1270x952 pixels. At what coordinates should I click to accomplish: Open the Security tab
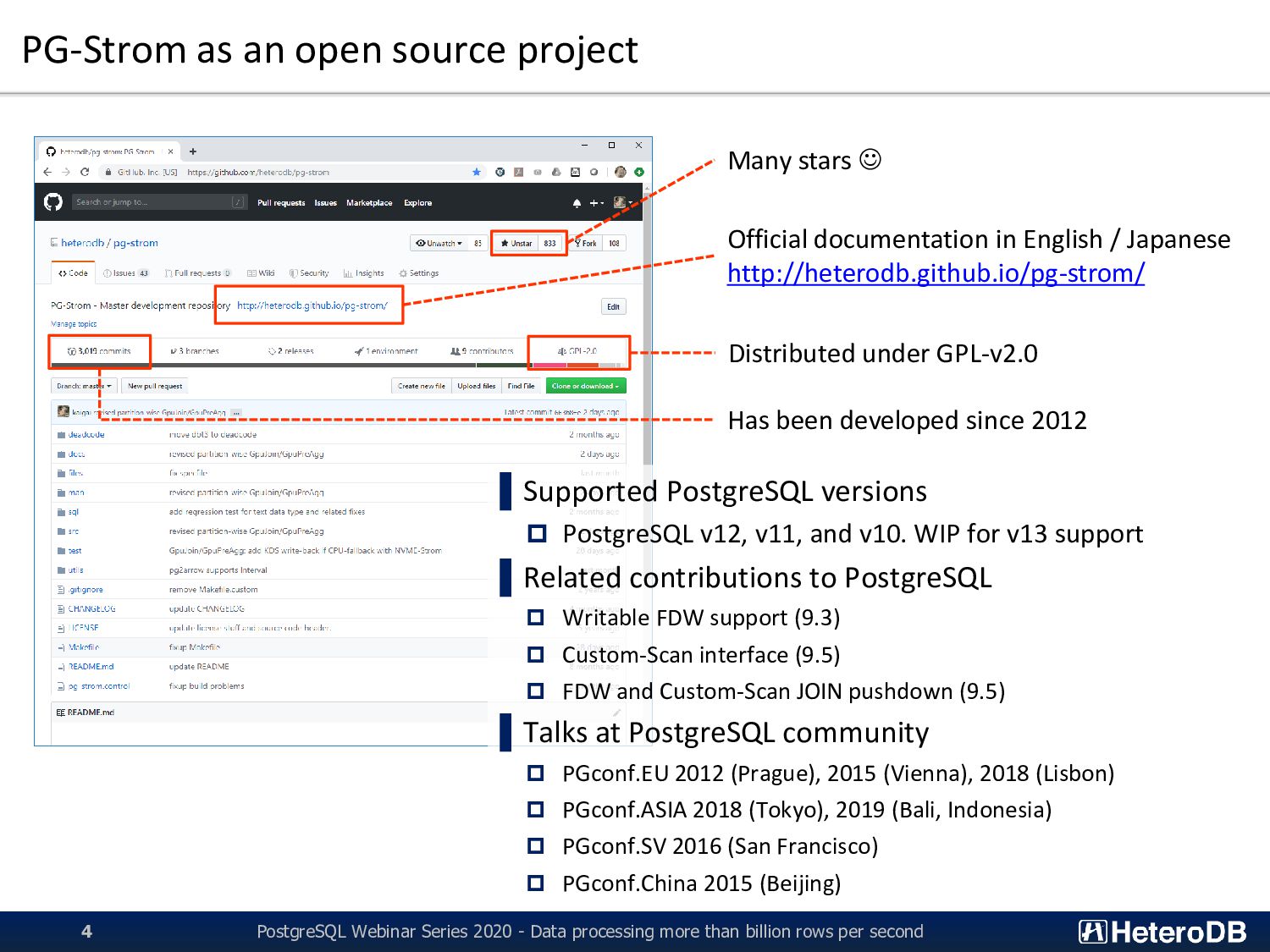tap(309, 273)
